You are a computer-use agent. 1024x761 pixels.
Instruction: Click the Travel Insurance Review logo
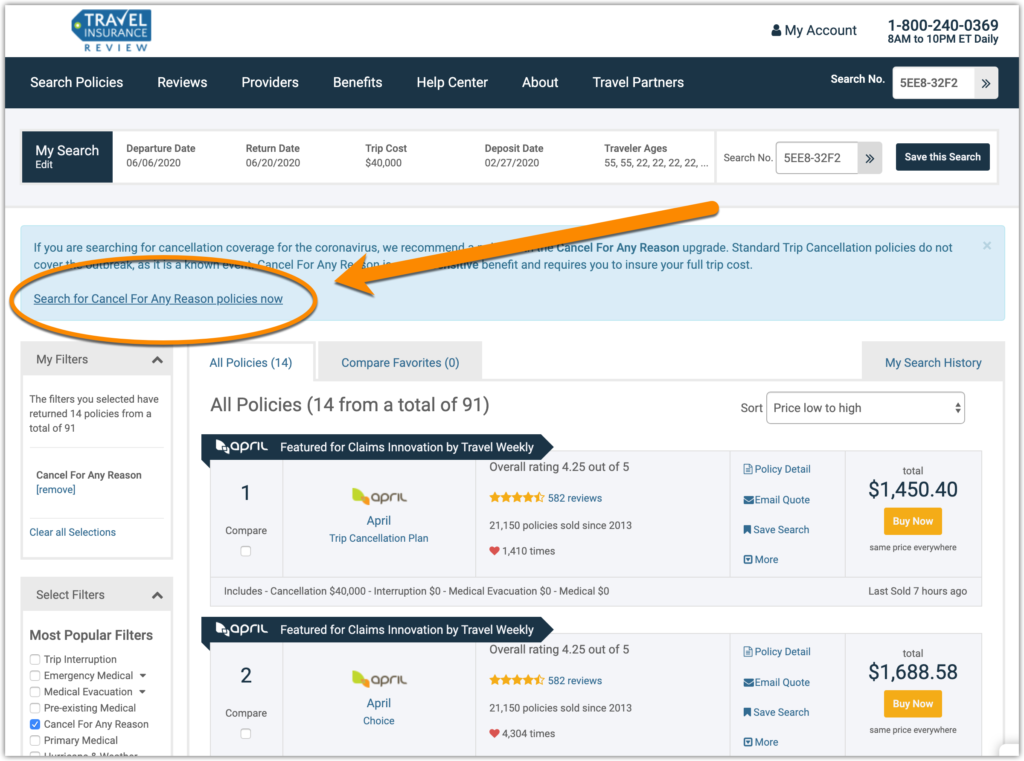[x=112, y=31]
